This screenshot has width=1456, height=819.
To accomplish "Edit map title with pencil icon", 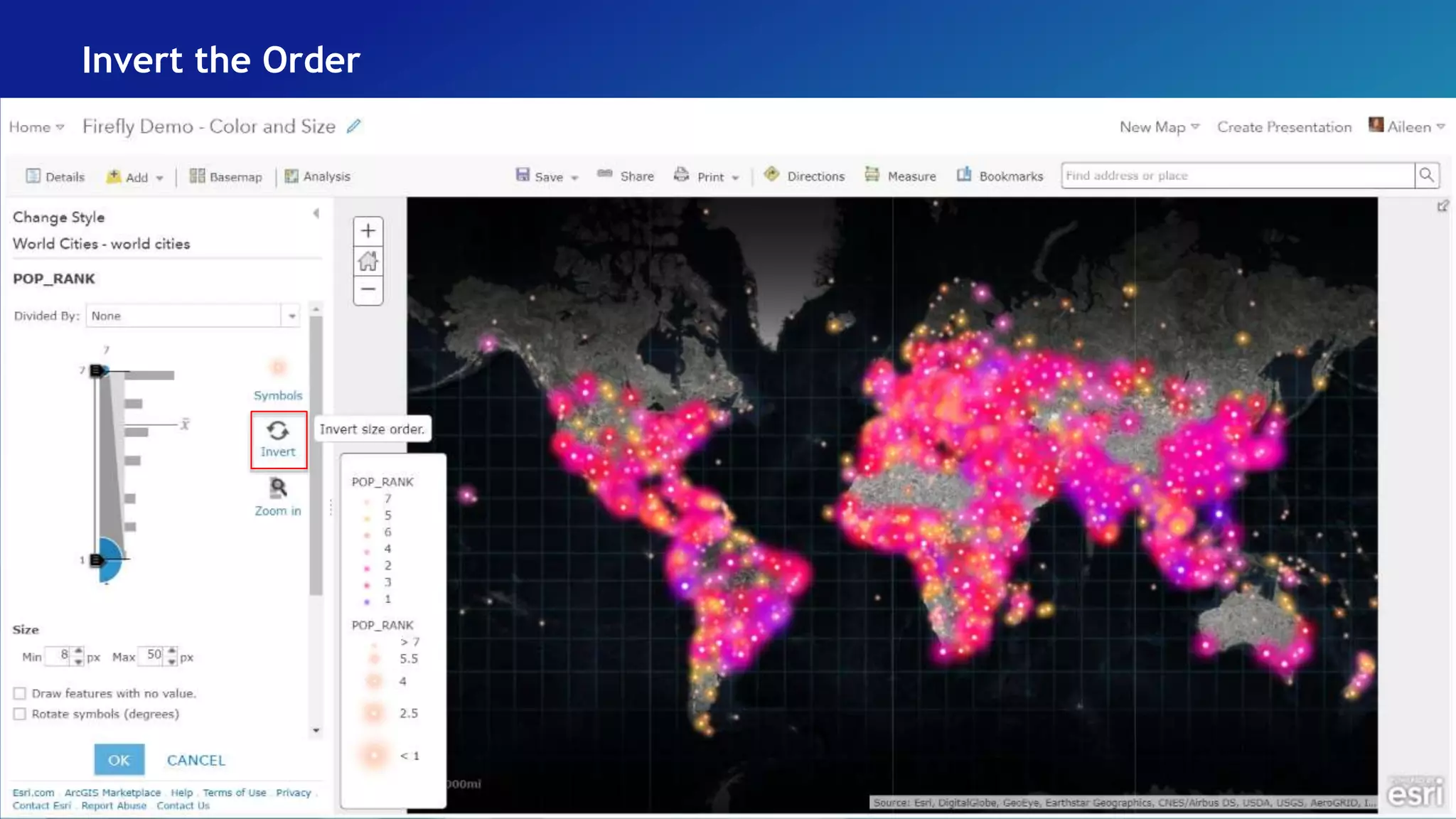I will [x=353, y=127].
